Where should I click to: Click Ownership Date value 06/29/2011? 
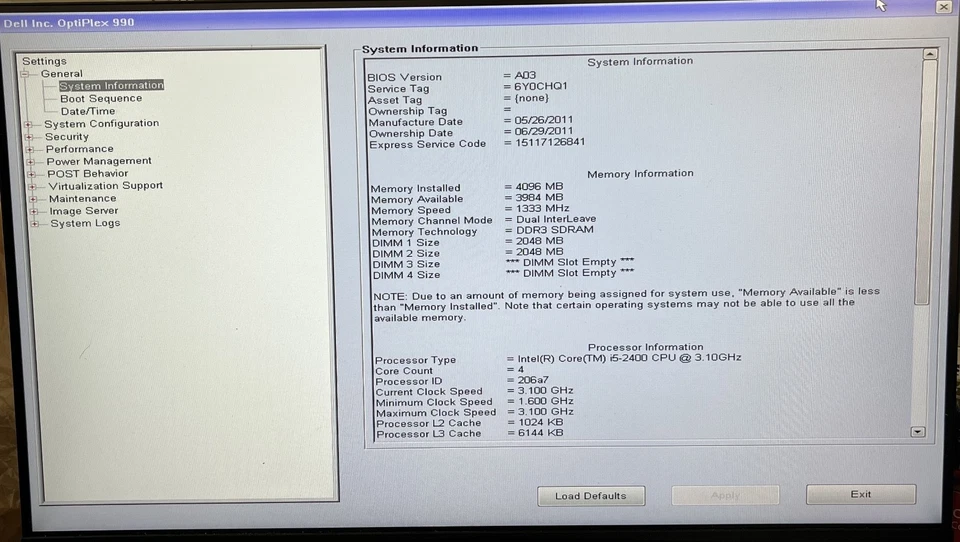click(x=544, y=131)
